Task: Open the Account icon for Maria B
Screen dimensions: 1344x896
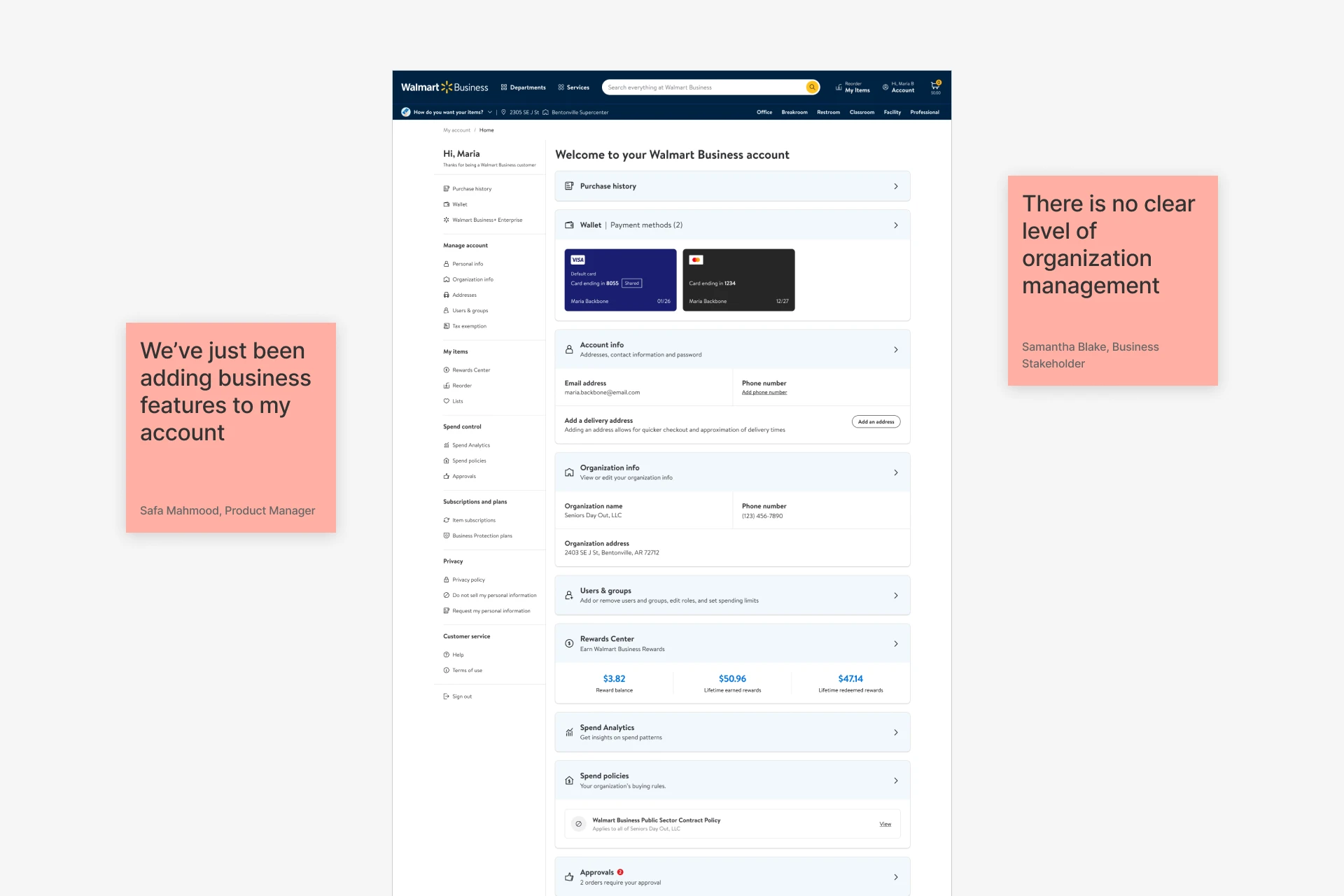Action: pos(885,87)
